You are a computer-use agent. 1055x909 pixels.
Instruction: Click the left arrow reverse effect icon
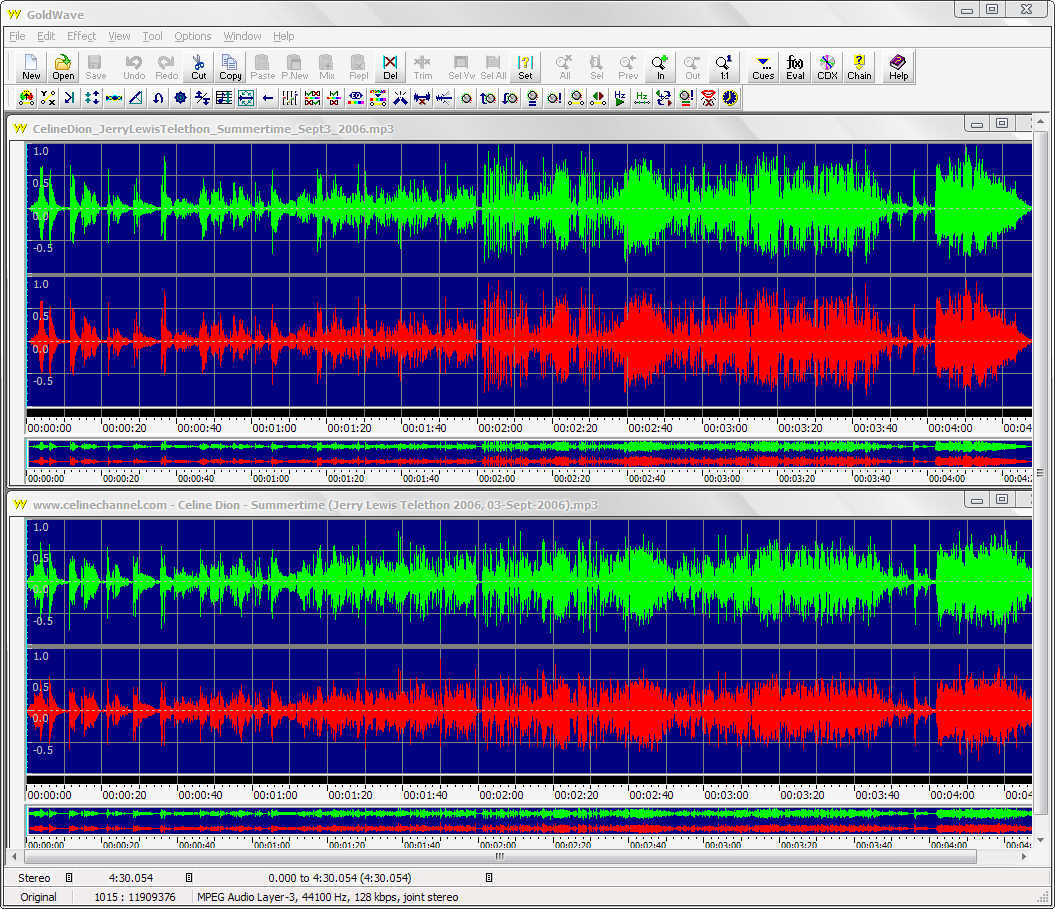[268, 98]
